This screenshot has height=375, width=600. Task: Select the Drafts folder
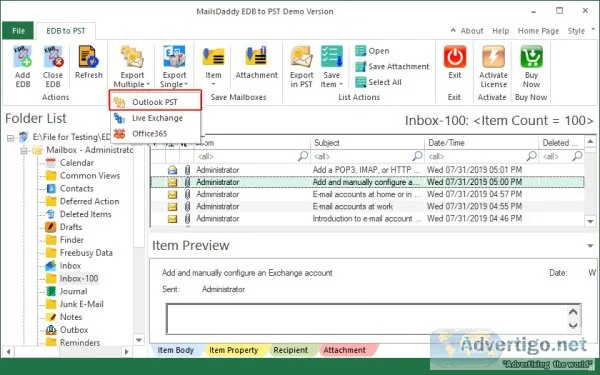pyautogui.click(x=71, y=227)
